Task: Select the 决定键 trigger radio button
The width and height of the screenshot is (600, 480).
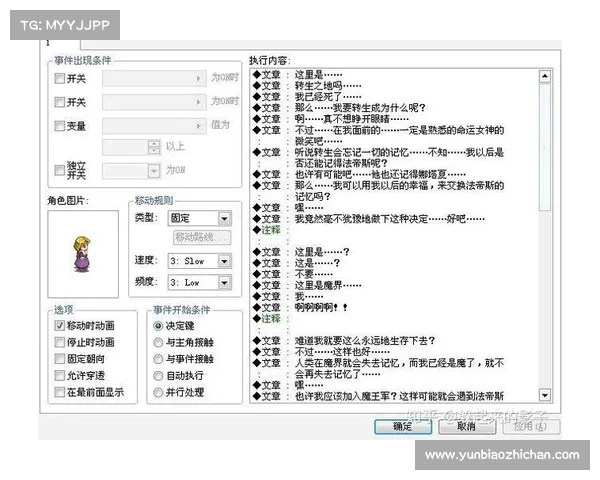Action: click(157, 326)
